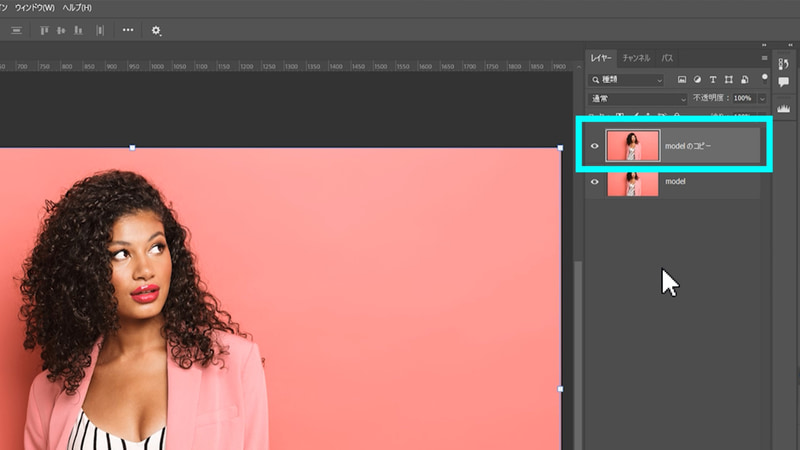This screenshot has width=800, height=450.
Task: Click the right-middle transform handle on canvas
Action: [560, 389]
